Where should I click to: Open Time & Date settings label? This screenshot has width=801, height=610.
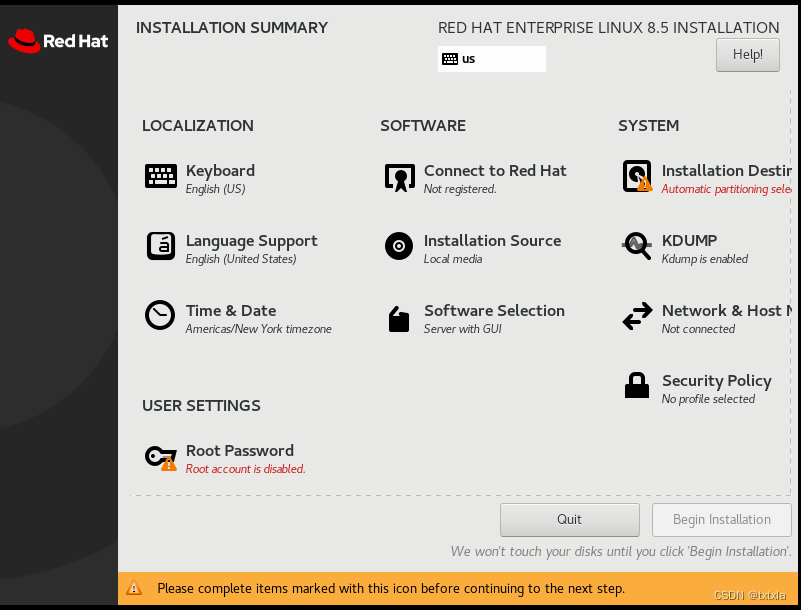pos(231,311)
